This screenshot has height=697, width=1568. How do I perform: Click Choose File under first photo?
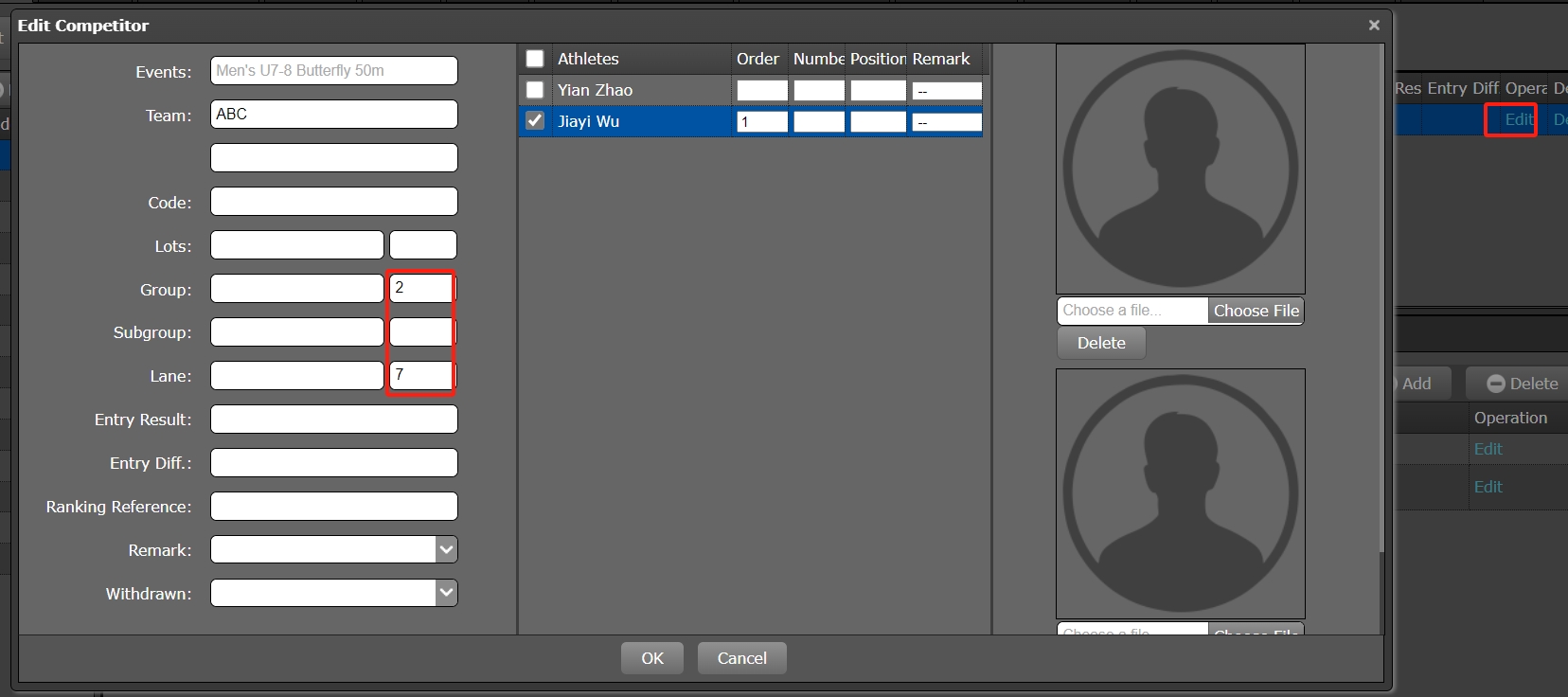coord(1256,311)
